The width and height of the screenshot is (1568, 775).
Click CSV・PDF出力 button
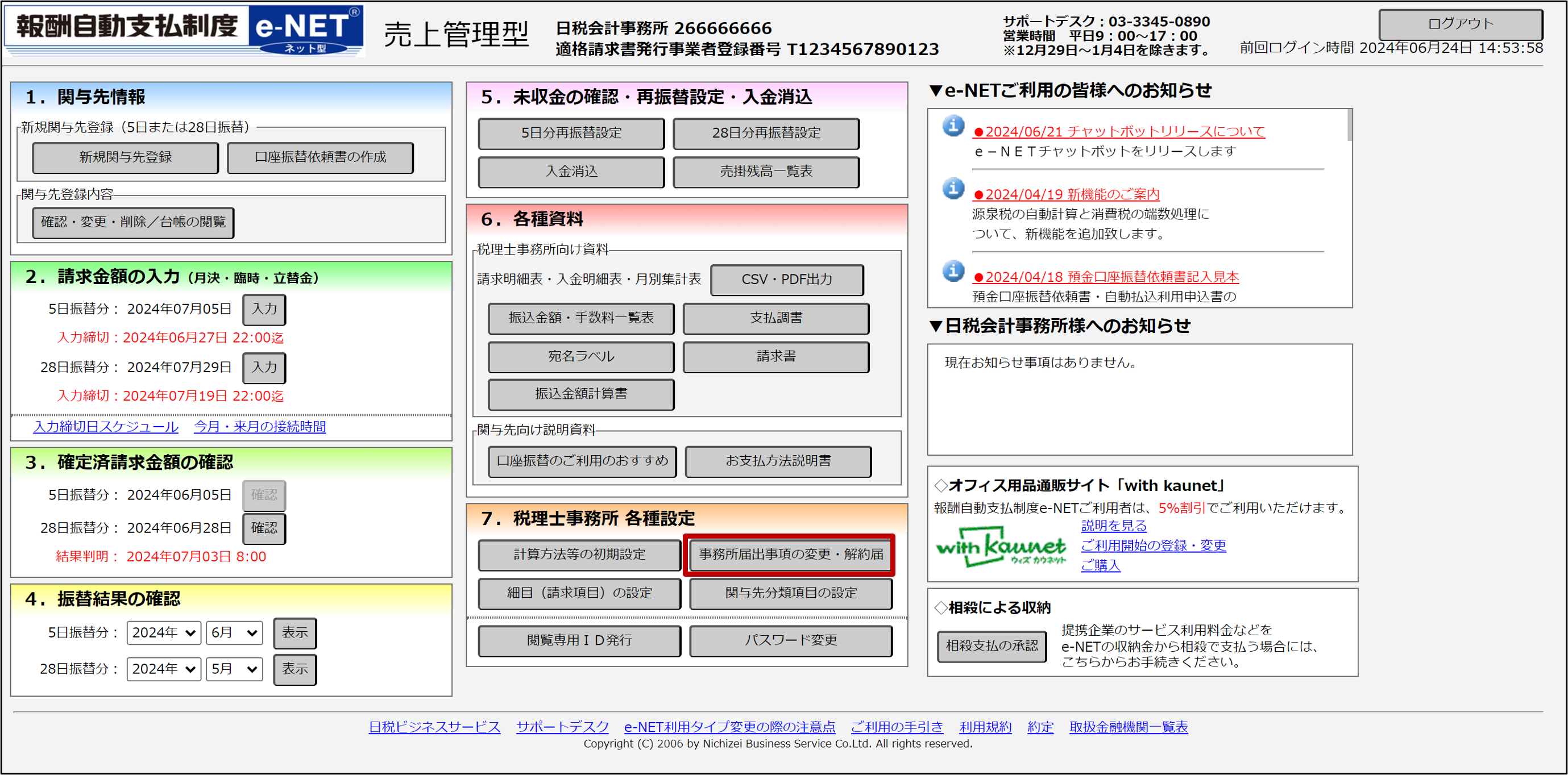click(786, 280)
